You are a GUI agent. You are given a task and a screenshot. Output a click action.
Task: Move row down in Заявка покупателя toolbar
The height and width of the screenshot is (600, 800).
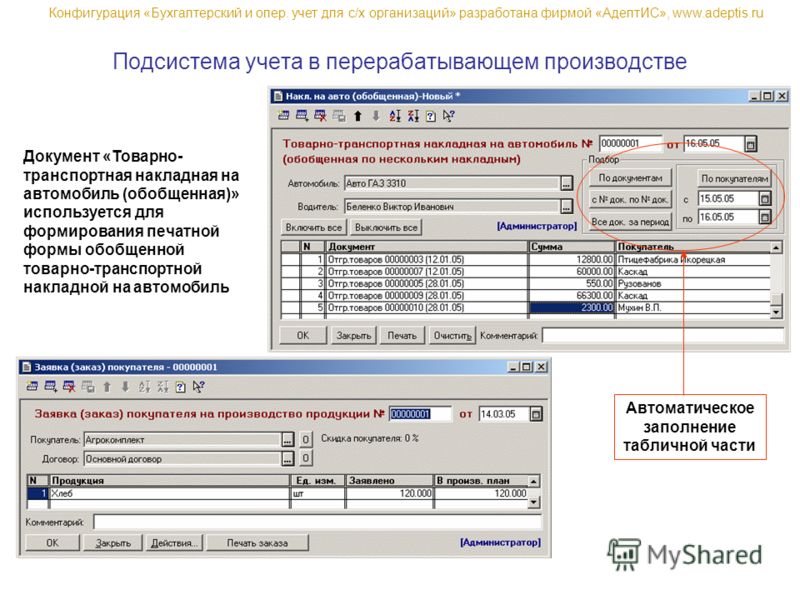125,387
